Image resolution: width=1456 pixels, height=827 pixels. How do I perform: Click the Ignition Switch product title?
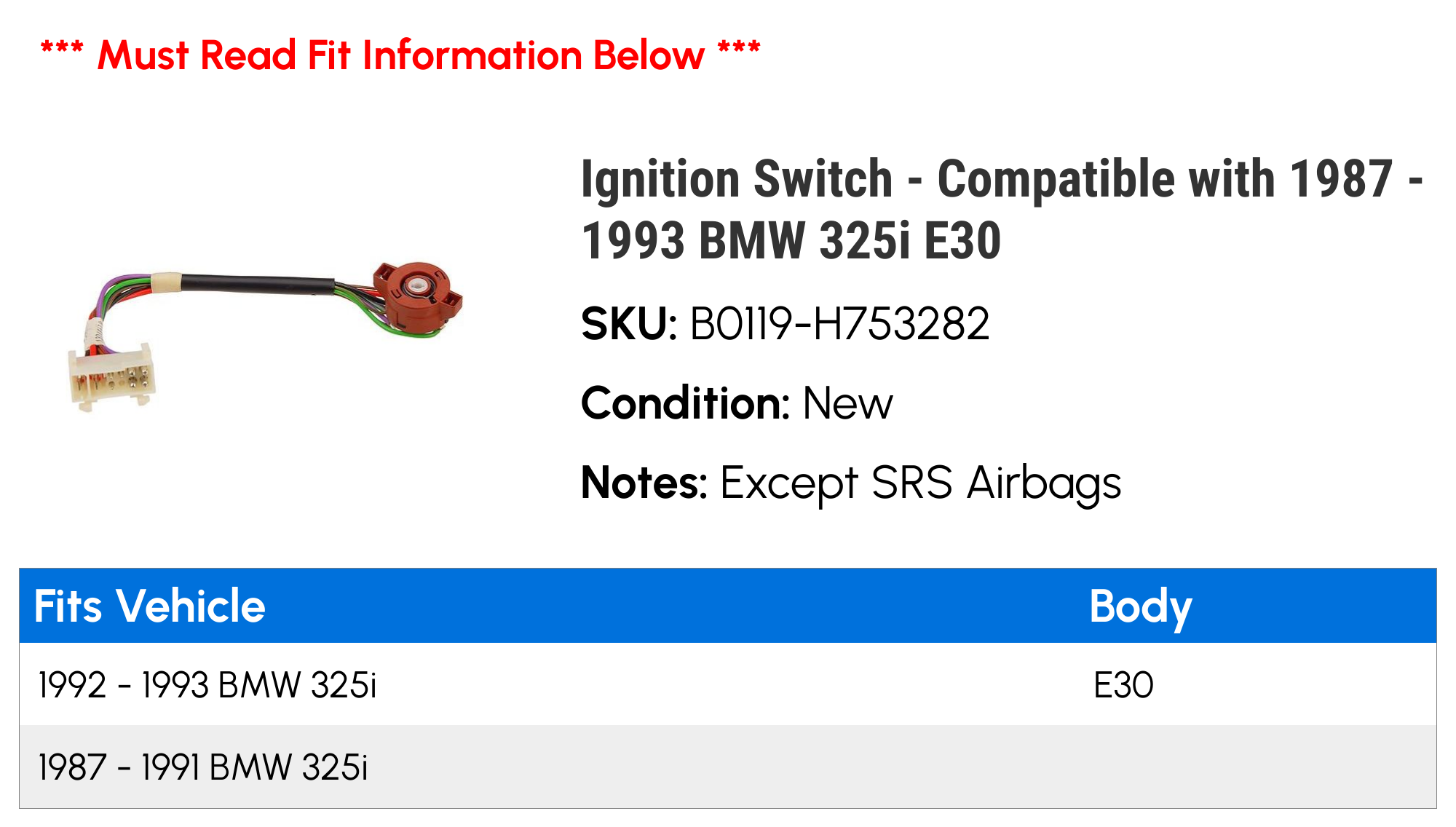1002,210
